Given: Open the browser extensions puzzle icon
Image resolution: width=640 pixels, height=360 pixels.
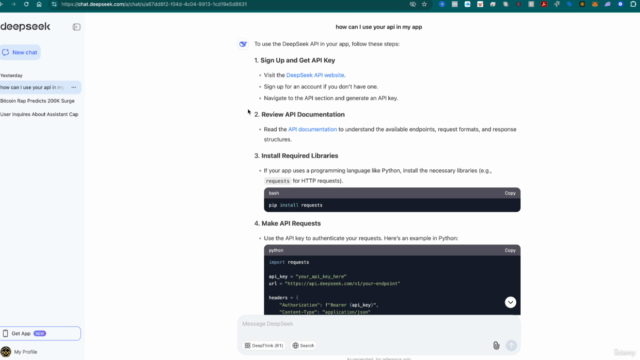Looking at the screenshot, I should point(633,4).
